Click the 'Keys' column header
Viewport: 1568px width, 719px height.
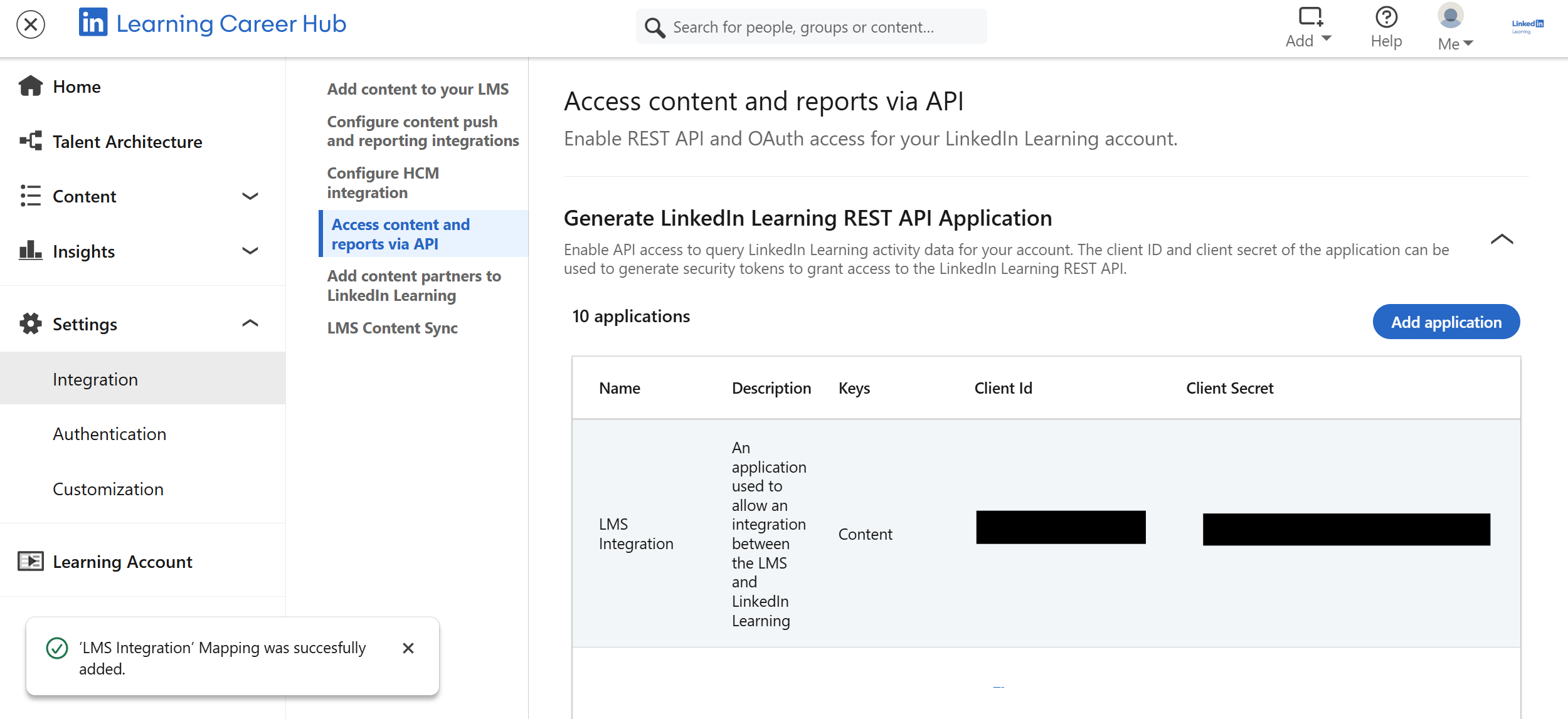(854, 388)
